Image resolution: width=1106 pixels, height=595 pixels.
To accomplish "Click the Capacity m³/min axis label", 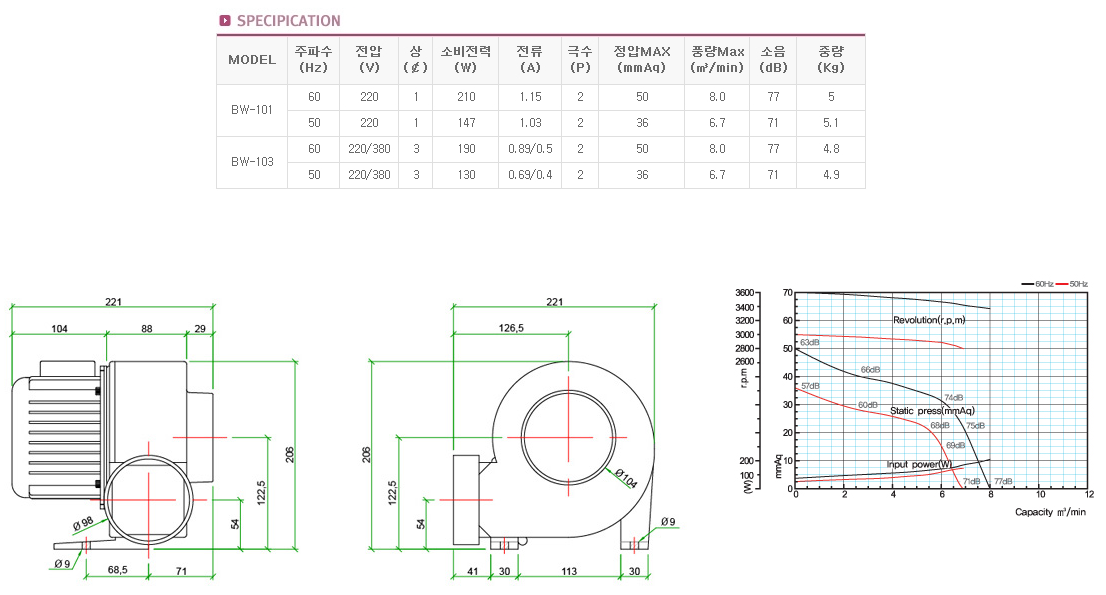I will (x=1050, y=512).
